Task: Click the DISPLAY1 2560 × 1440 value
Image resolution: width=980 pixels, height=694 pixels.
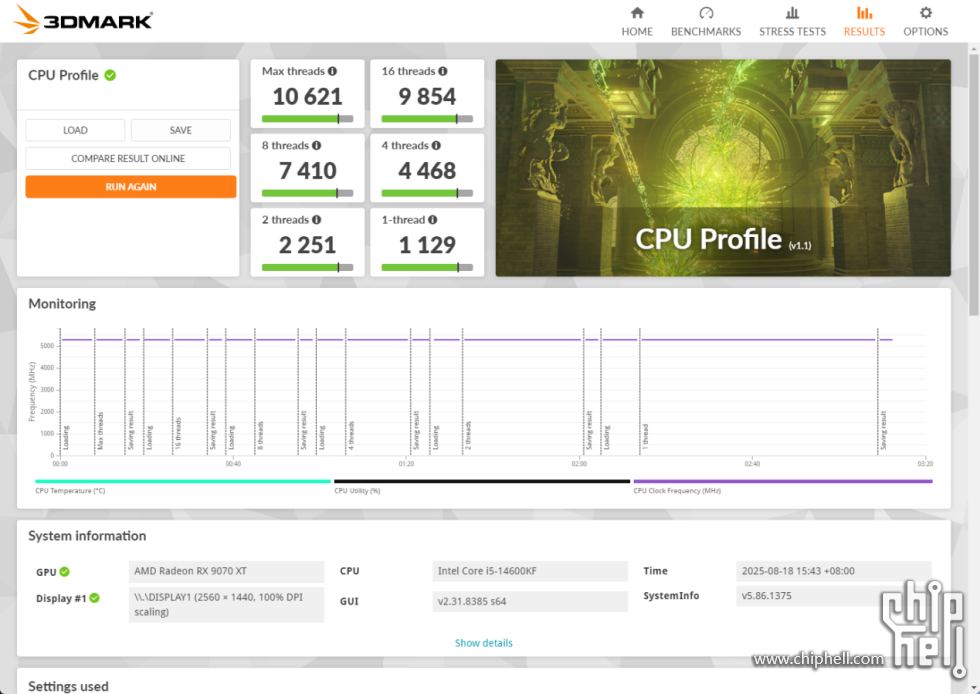Action: [226, 605]
